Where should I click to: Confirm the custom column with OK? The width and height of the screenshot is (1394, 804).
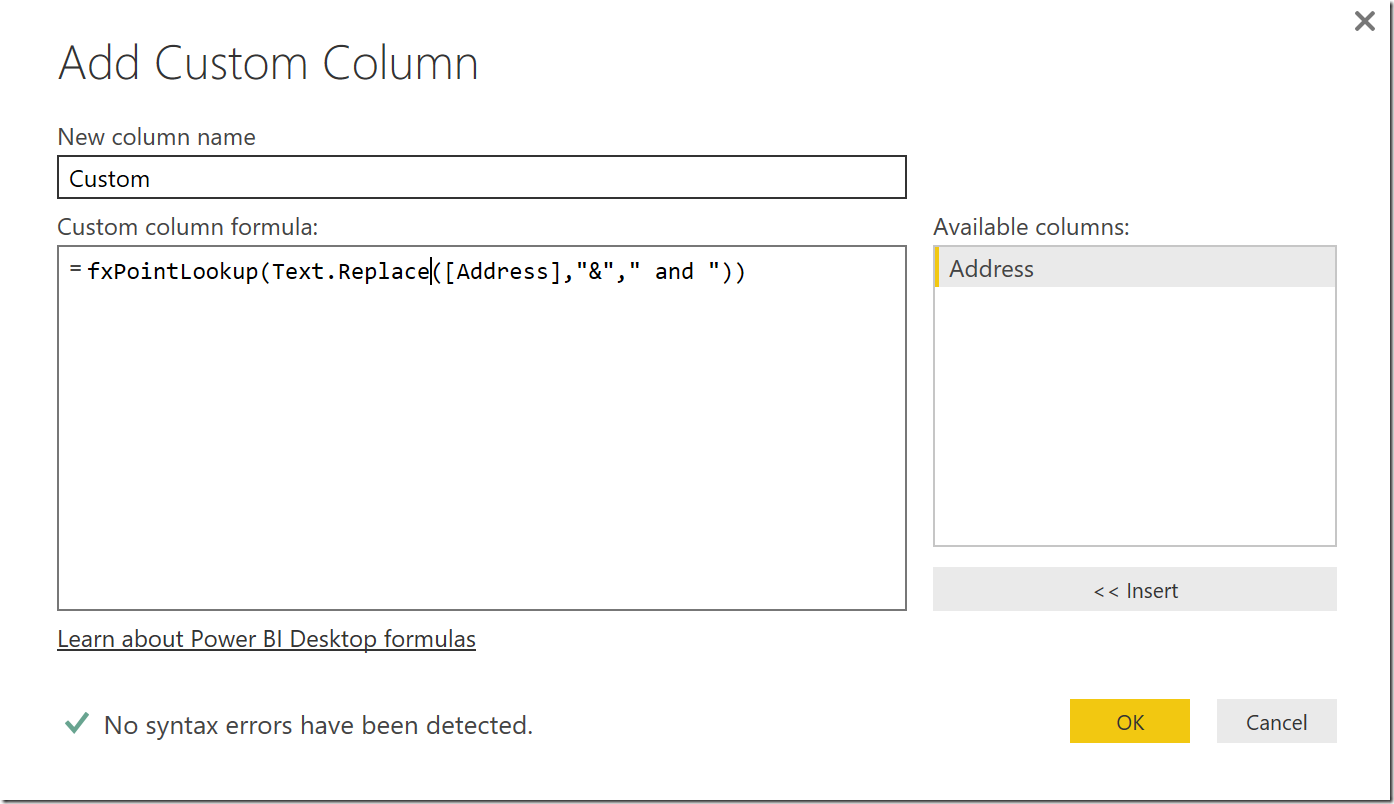pos(1129,722)
